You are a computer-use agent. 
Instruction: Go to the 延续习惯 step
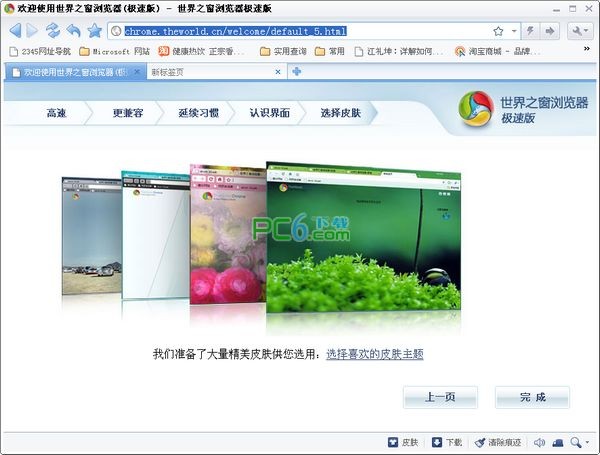199,113
